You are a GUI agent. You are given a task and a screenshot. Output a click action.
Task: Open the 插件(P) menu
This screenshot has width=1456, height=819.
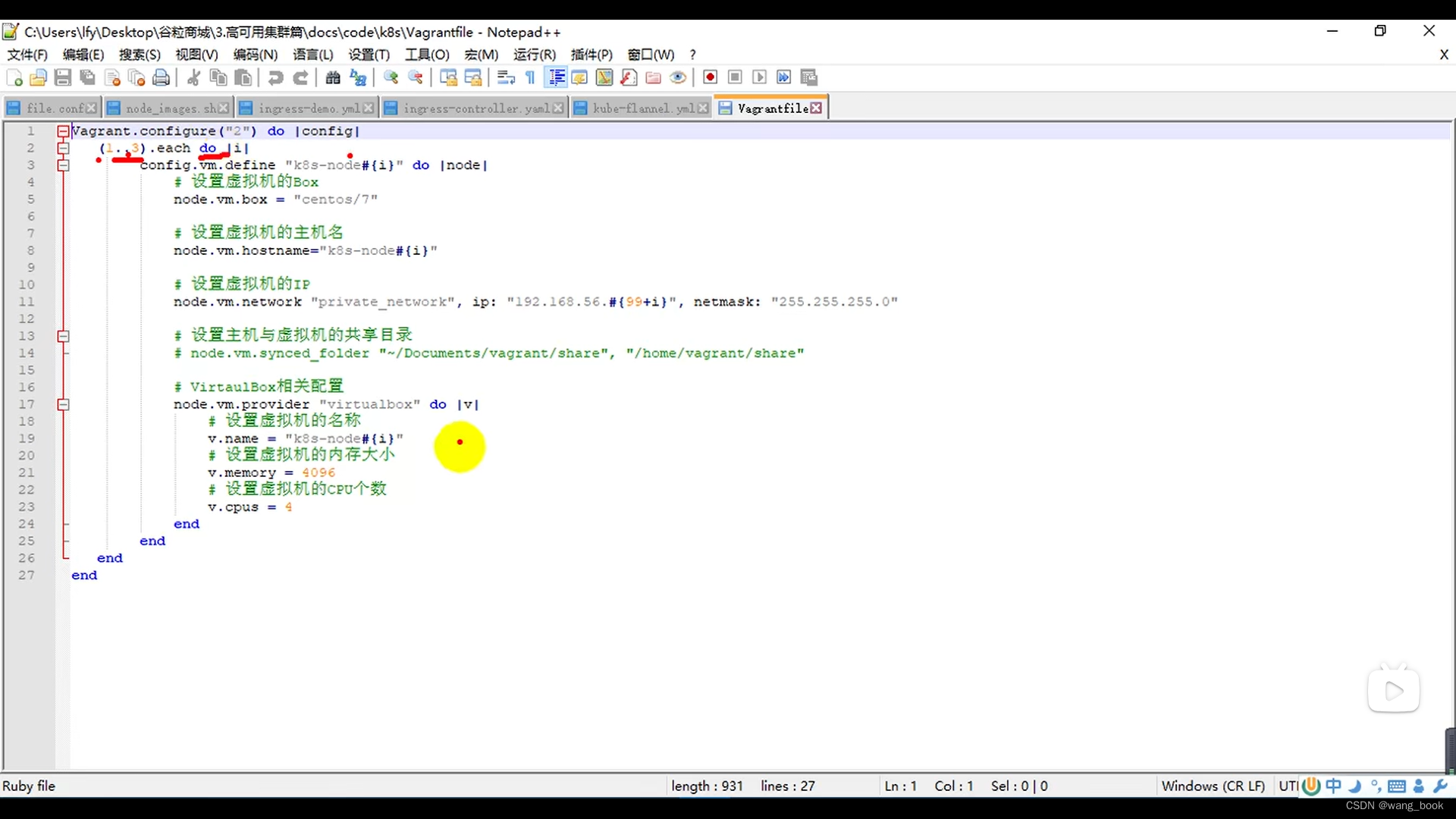click(x=591, y=55)
